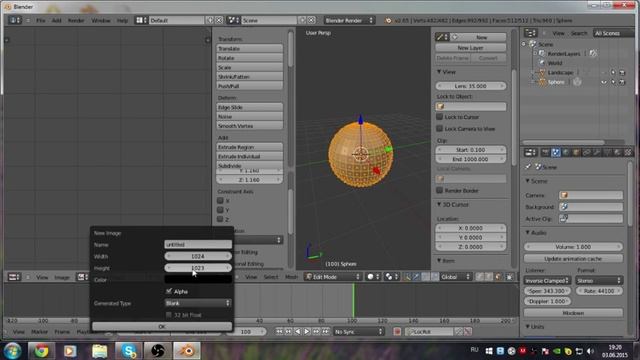Image resolution: width=640 pixels, height=360 pixels.
Task: Open the All Scenes dropdown in Outliner
Action: 613,33
